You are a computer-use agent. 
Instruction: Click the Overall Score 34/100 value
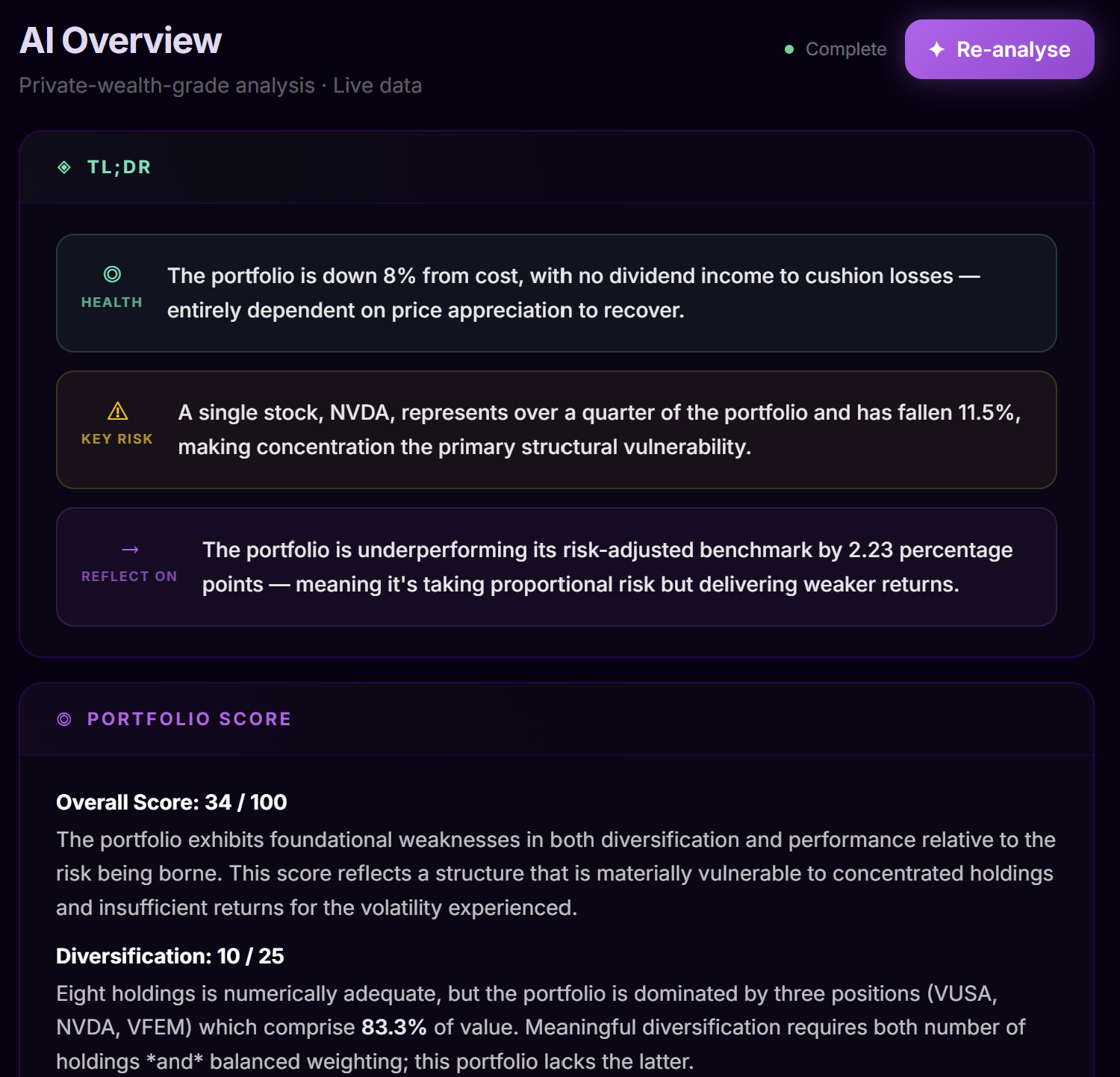(170, 802)
